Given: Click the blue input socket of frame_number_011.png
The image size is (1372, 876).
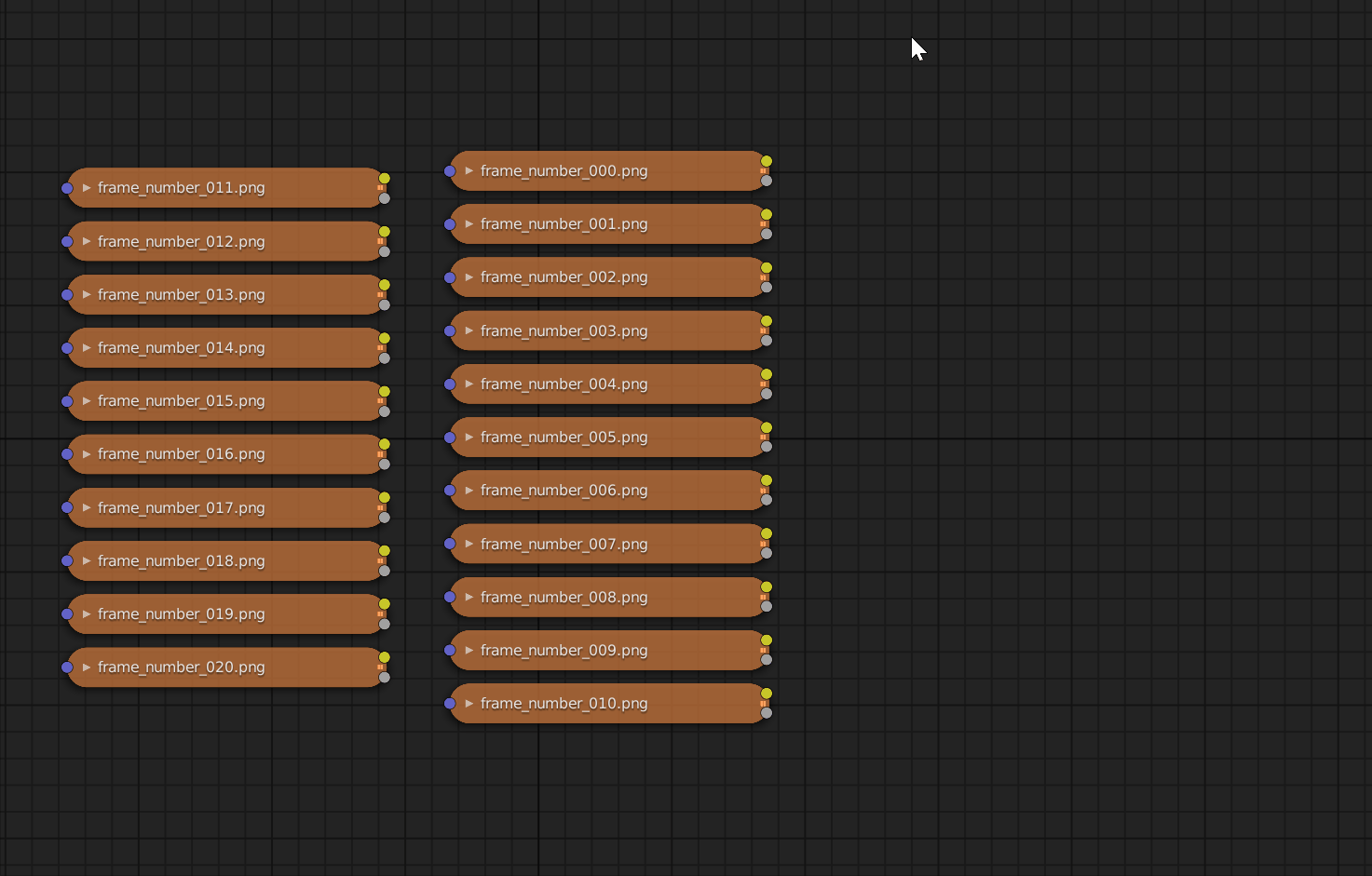Looking at the screenshot, I should pos(67,188).
